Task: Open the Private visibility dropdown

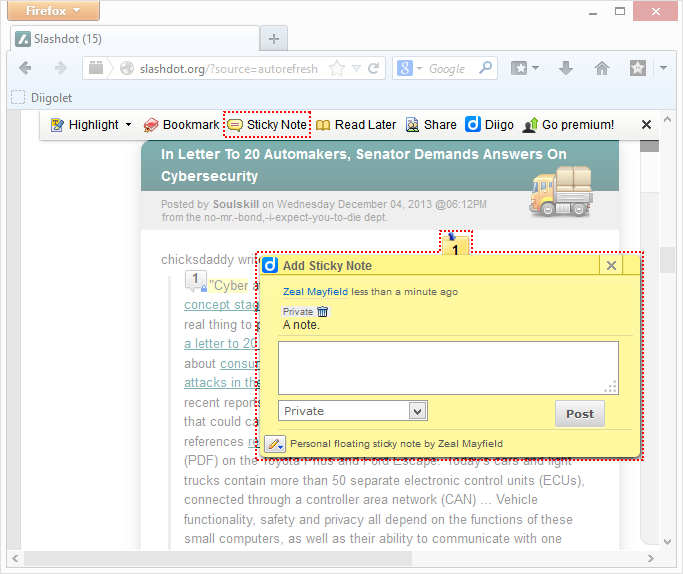Action: [353, 411]
